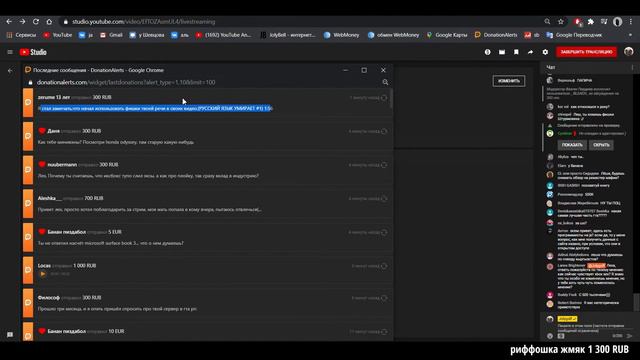Screen dimensions: 640x360
Task: Share the stream with the arrow icon
Action: [x=530, y=52]
